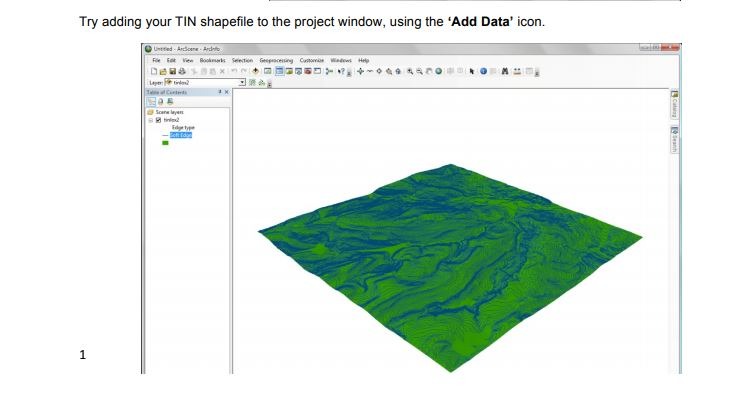This screenshot has height=393, width=753.
Task: Open the Help menu
Action: [x=364, y=61]
